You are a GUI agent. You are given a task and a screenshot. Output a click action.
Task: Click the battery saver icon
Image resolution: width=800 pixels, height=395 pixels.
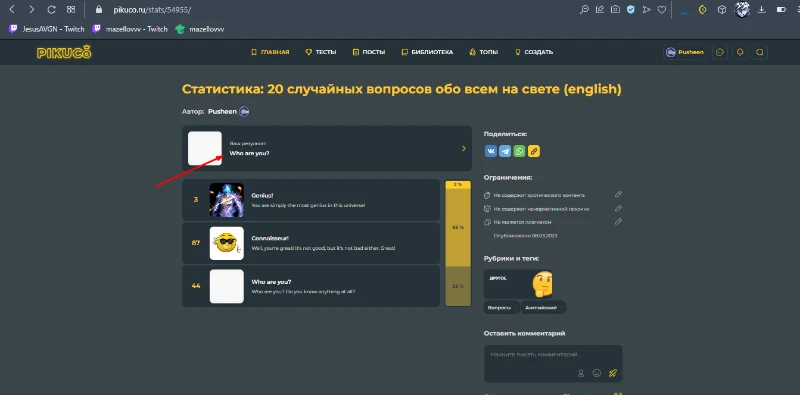tap(781, 10)
